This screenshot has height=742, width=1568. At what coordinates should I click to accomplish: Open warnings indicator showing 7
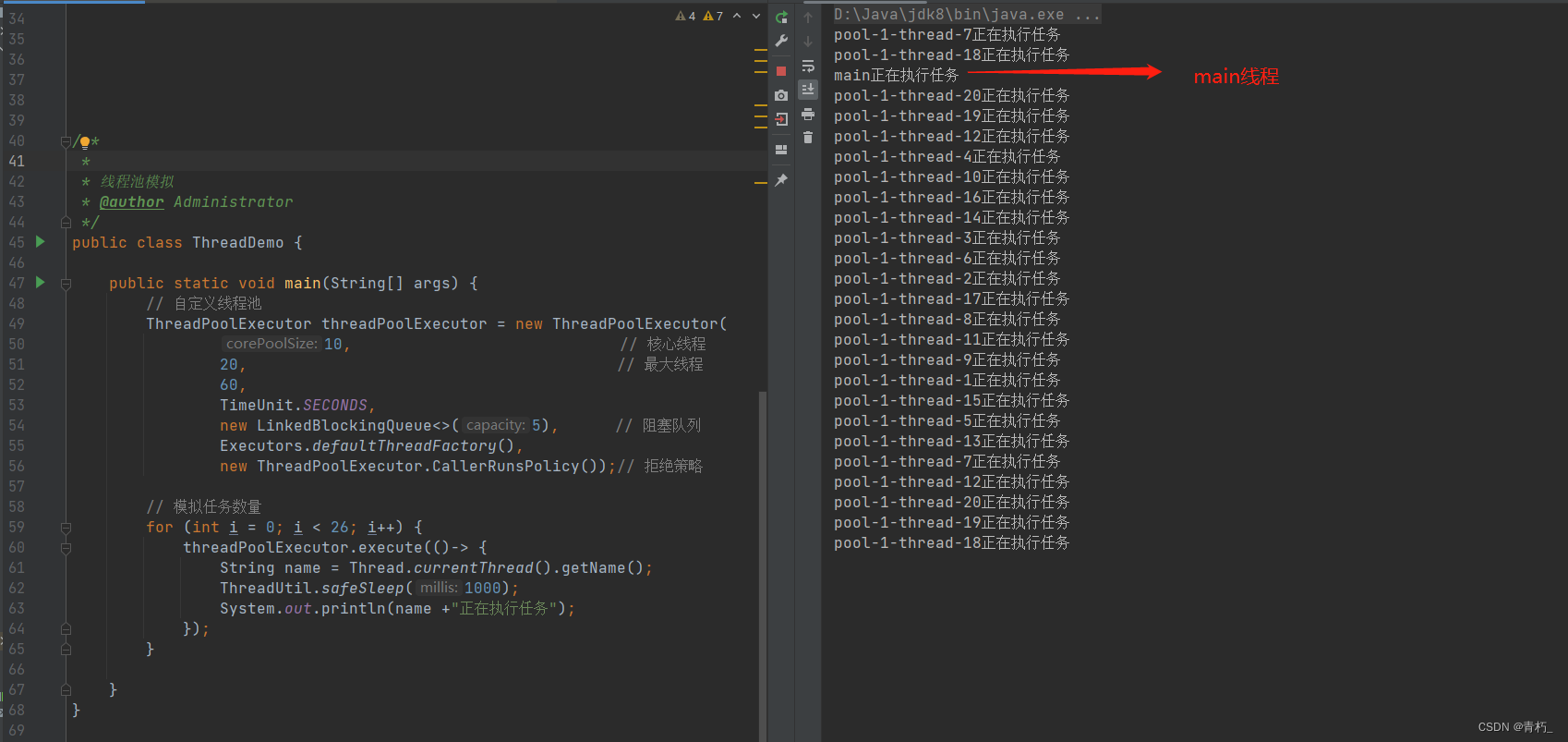(713, 16)
